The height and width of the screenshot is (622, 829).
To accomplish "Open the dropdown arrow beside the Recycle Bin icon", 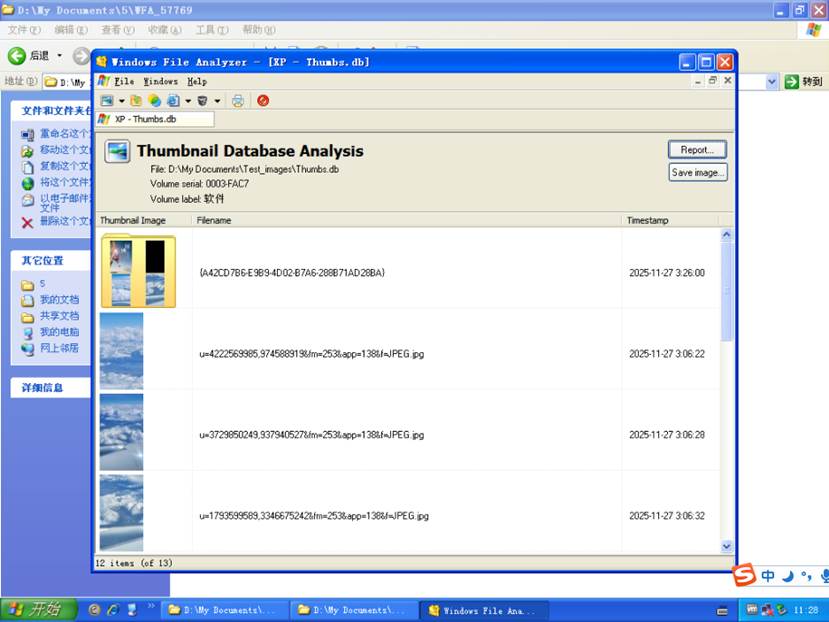I will (217, 100).
